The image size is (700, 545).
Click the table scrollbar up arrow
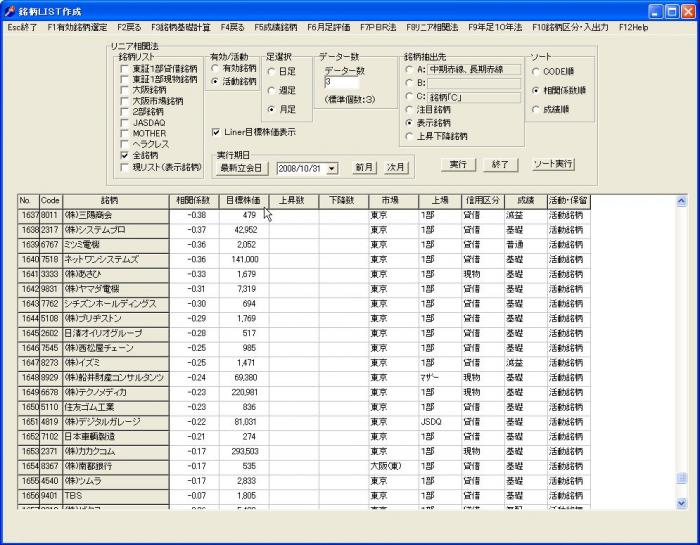point(682,201)
